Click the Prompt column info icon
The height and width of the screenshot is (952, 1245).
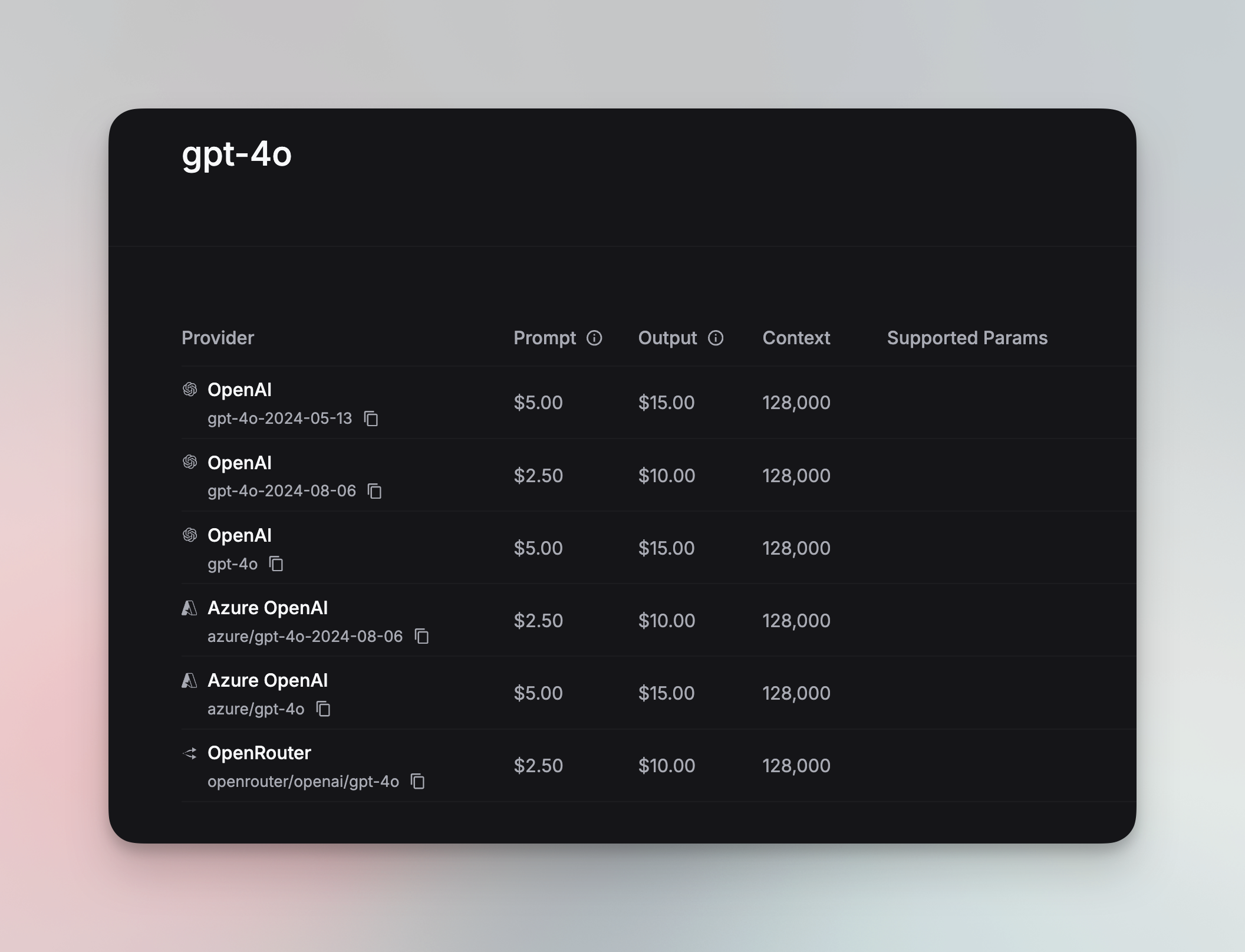[x=594, y=338]
